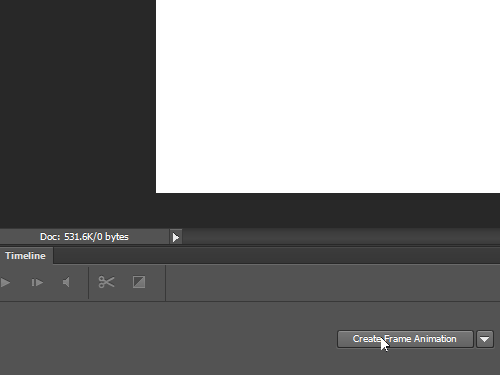Viewport: 500px width, 375px height.
Task: Click bottom-left corner of the white canvas
Action: [x=157, y=191]
